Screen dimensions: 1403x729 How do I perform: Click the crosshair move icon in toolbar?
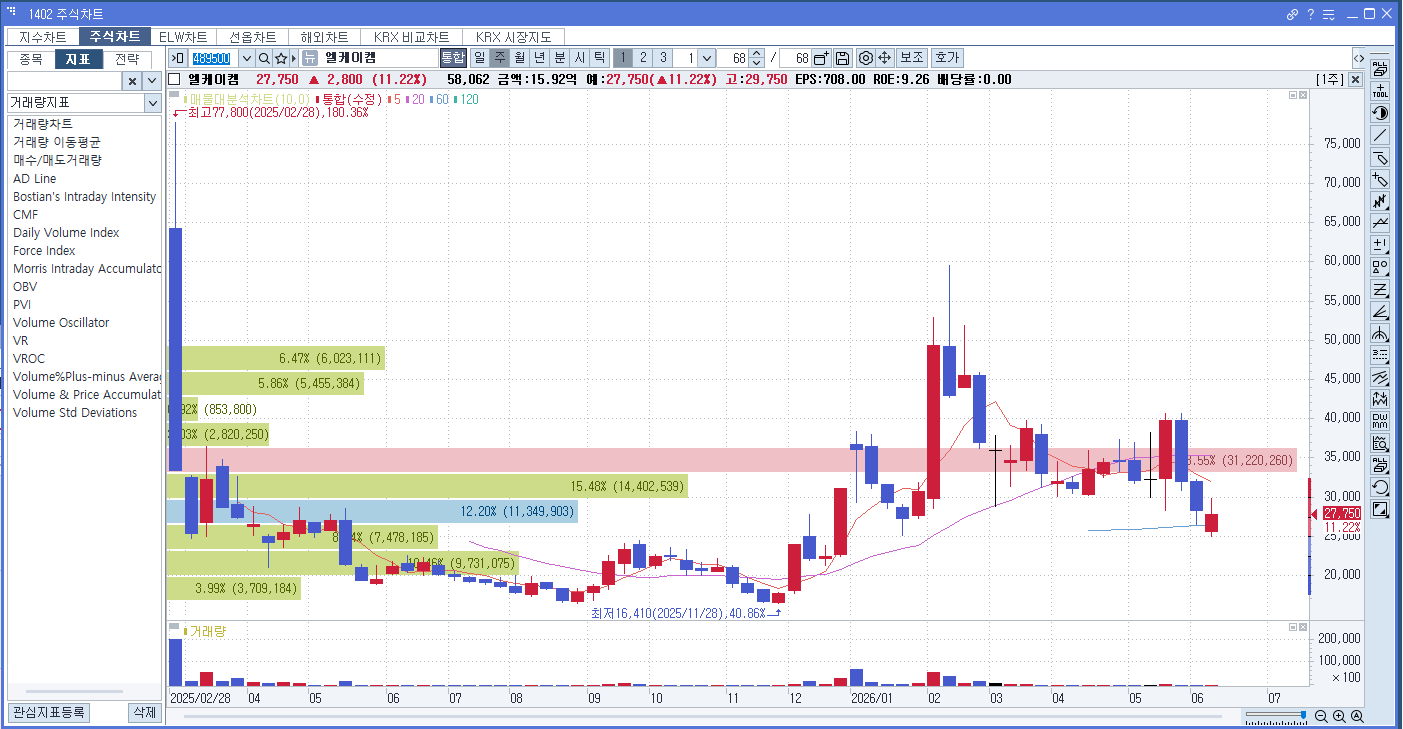tap(885, 58)
